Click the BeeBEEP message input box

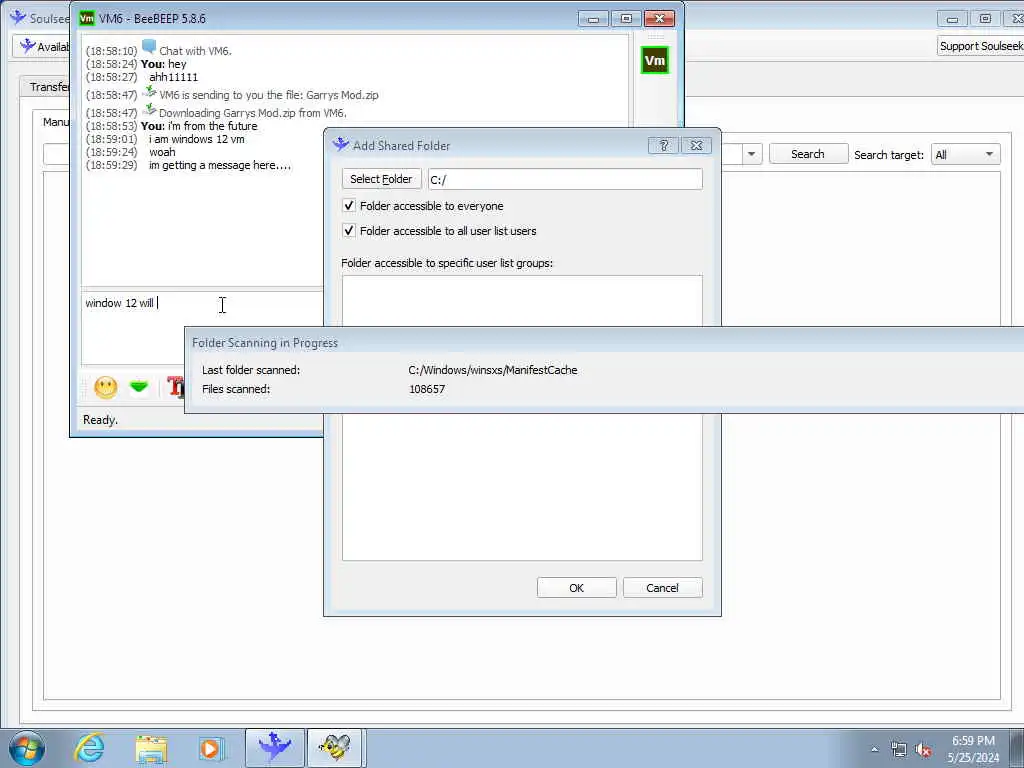tap(202, 327)
